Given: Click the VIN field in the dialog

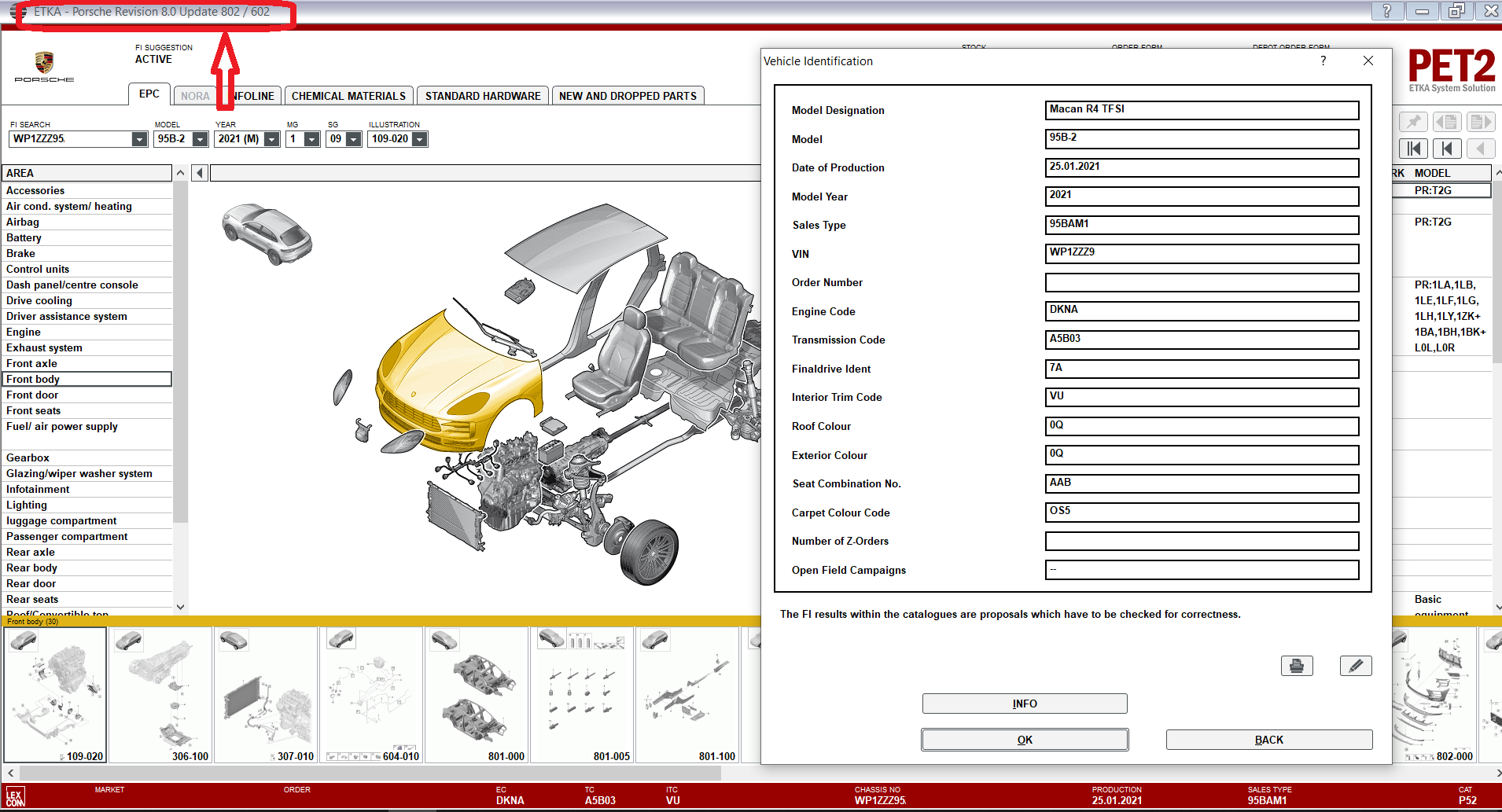Looking at the screenshot, I should (x=1202, y=253).
